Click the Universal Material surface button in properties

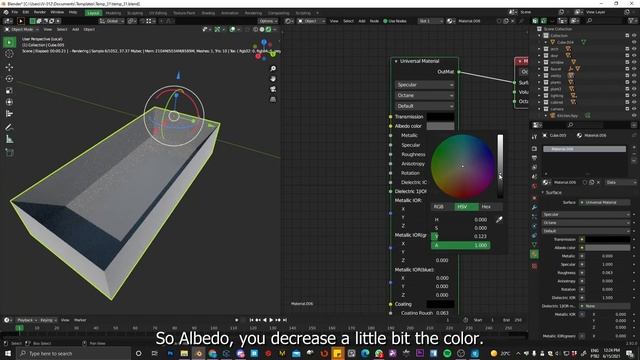(604, 202)
